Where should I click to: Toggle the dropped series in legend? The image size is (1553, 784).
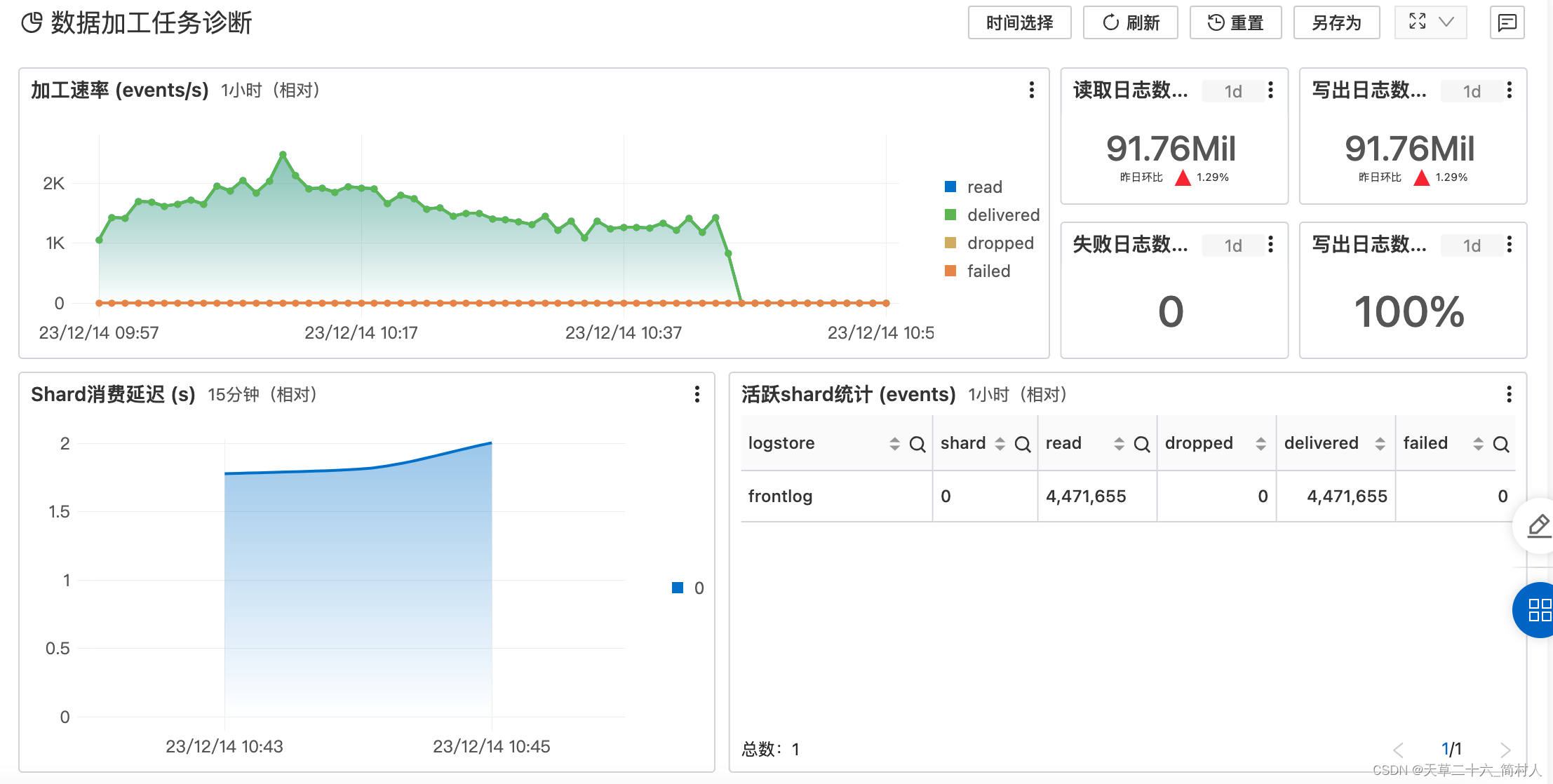[x=989, y=243]
